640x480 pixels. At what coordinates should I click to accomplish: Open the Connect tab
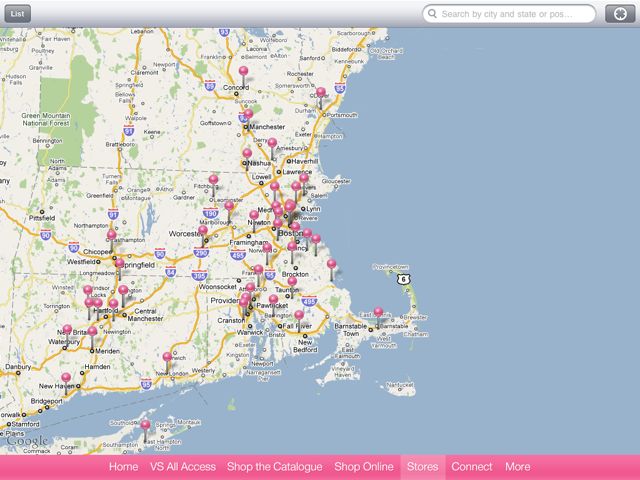pos(471,467)
